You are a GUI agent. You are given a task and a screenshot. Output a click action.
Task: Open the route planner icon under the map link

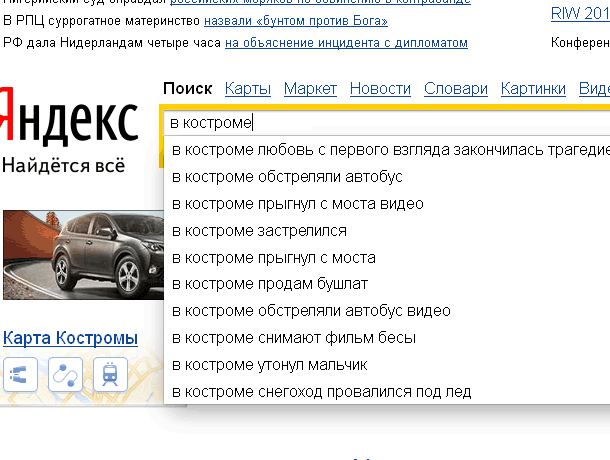click(65, 374)
